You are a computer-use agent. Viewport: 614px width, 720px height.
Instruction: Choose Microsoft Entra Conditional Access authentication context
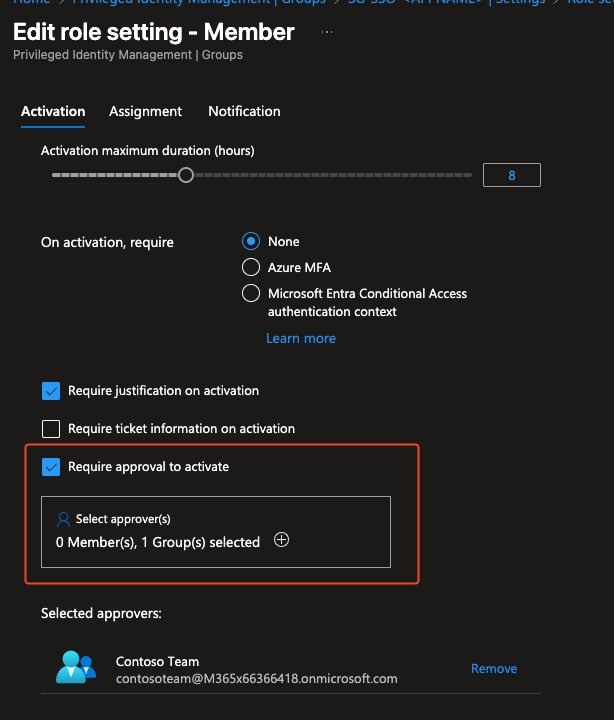tap(251, 294)
